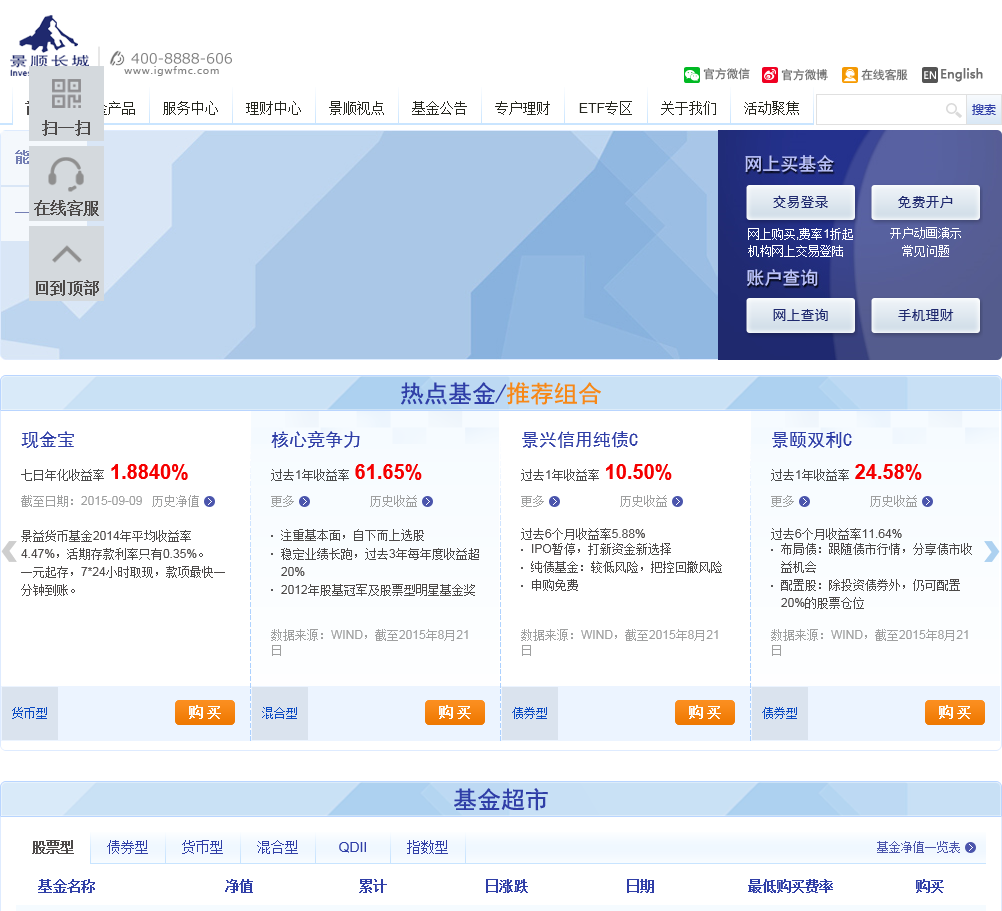The width and height of the screenshot is (1002, 911).
Task: Select the 混合型 fund tab
Action: pos(277,848)
